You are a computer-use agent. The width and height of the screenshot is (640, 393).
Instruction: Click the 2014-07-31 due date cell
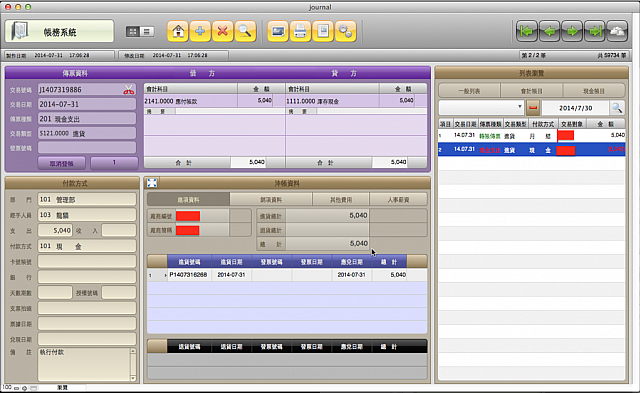(x=351, y=275)
